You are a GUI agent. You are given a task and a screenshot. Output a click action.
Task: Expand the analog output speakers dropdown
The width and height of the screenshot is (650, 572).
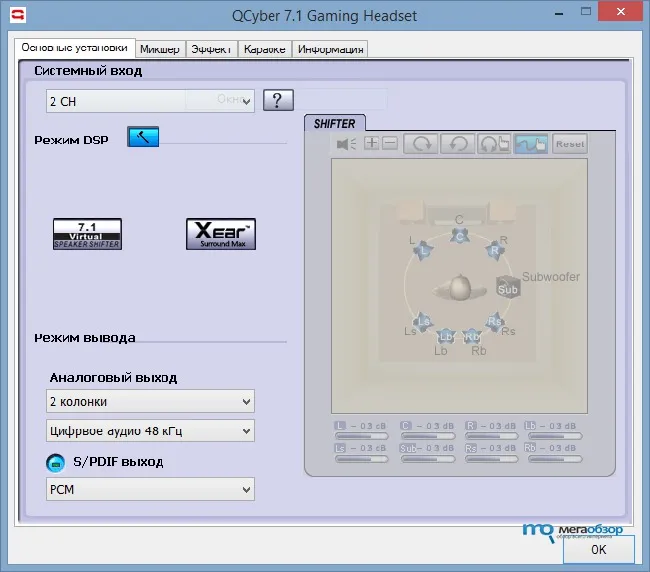coord(150,402)
